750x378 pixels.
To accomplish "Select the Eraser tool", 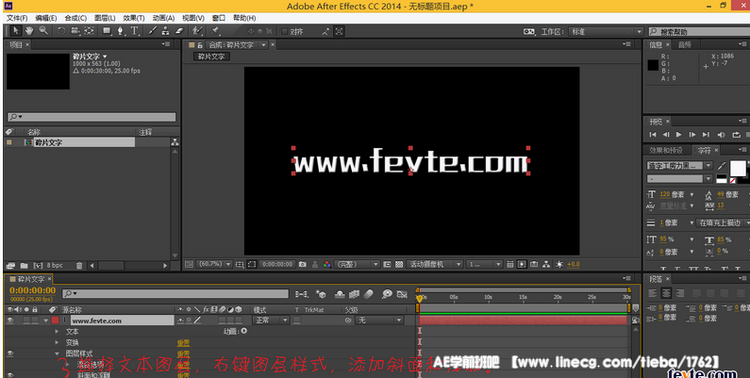I will 179,31.
